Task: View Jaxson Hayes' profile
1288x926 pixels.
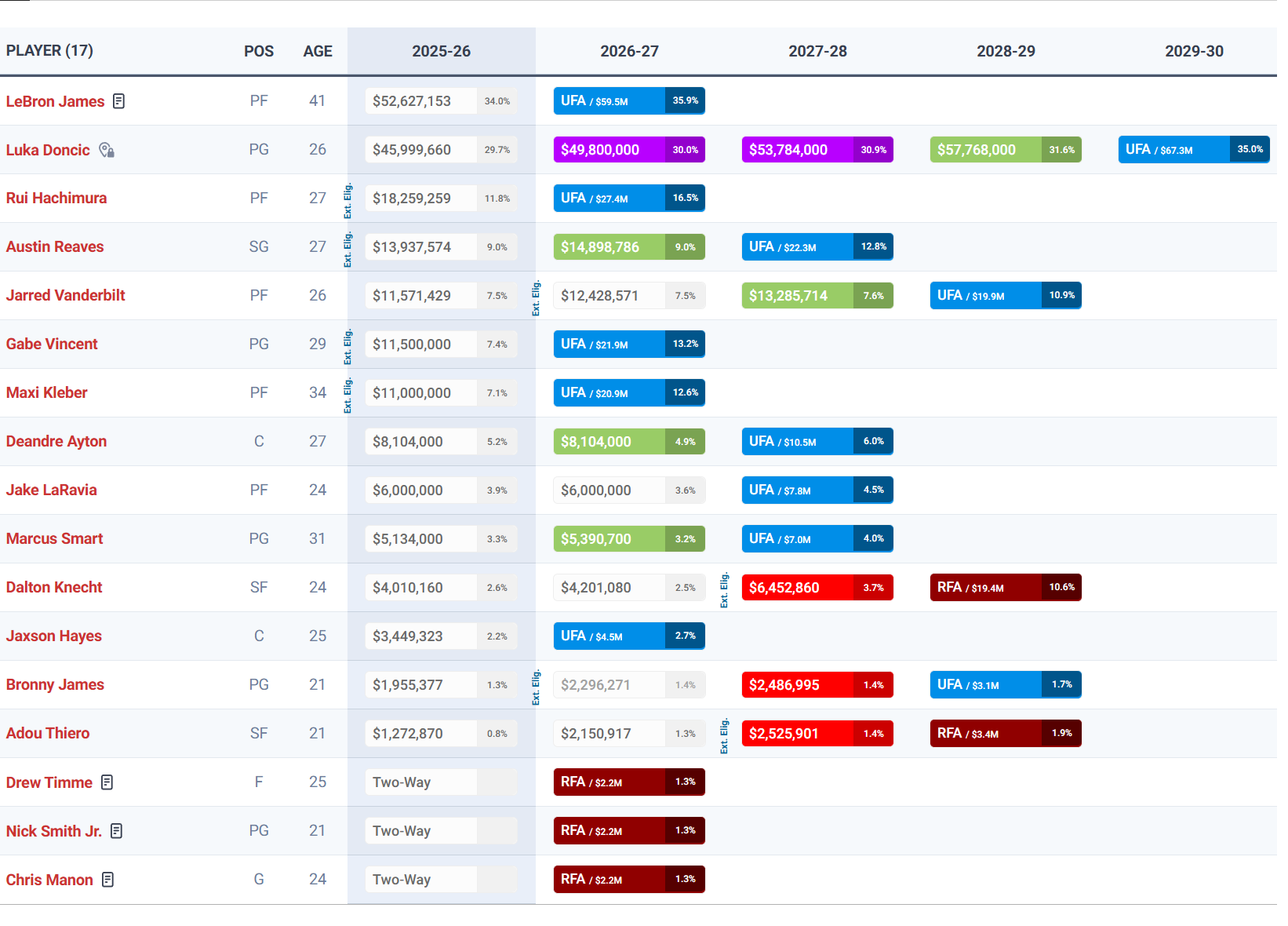Action: (54, 636)
